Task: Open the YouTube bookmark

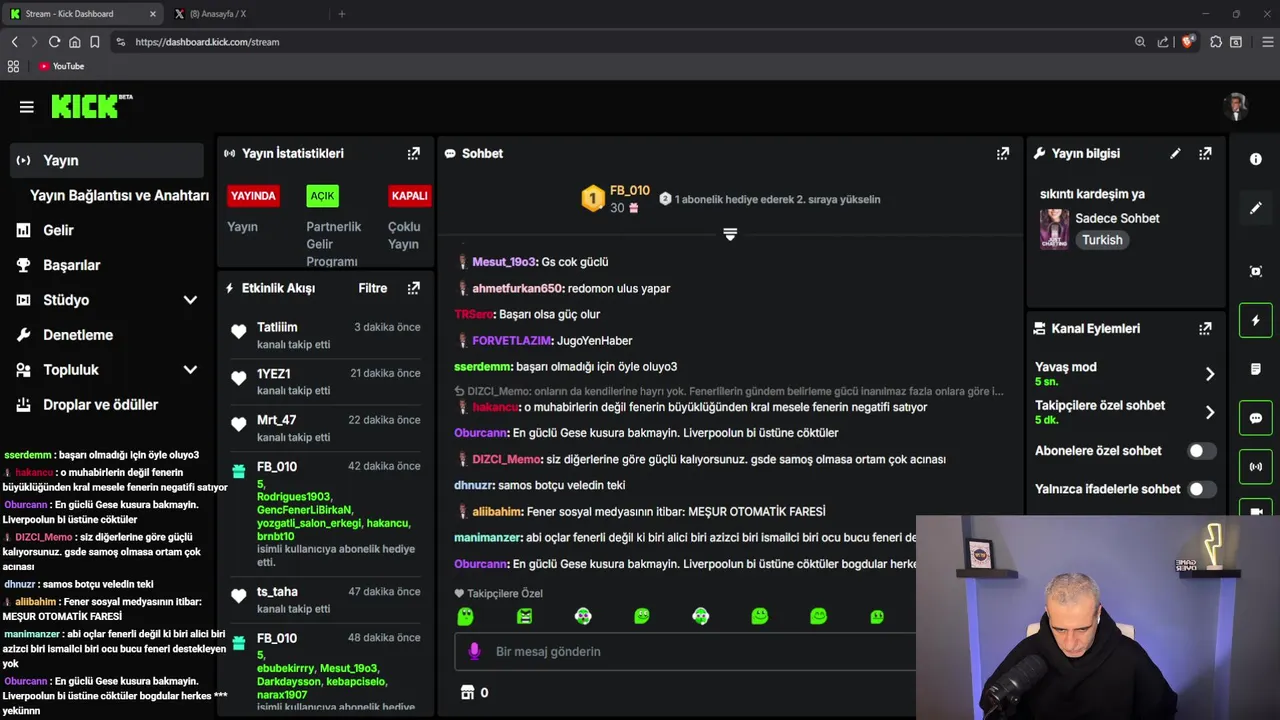Action: 61,66
